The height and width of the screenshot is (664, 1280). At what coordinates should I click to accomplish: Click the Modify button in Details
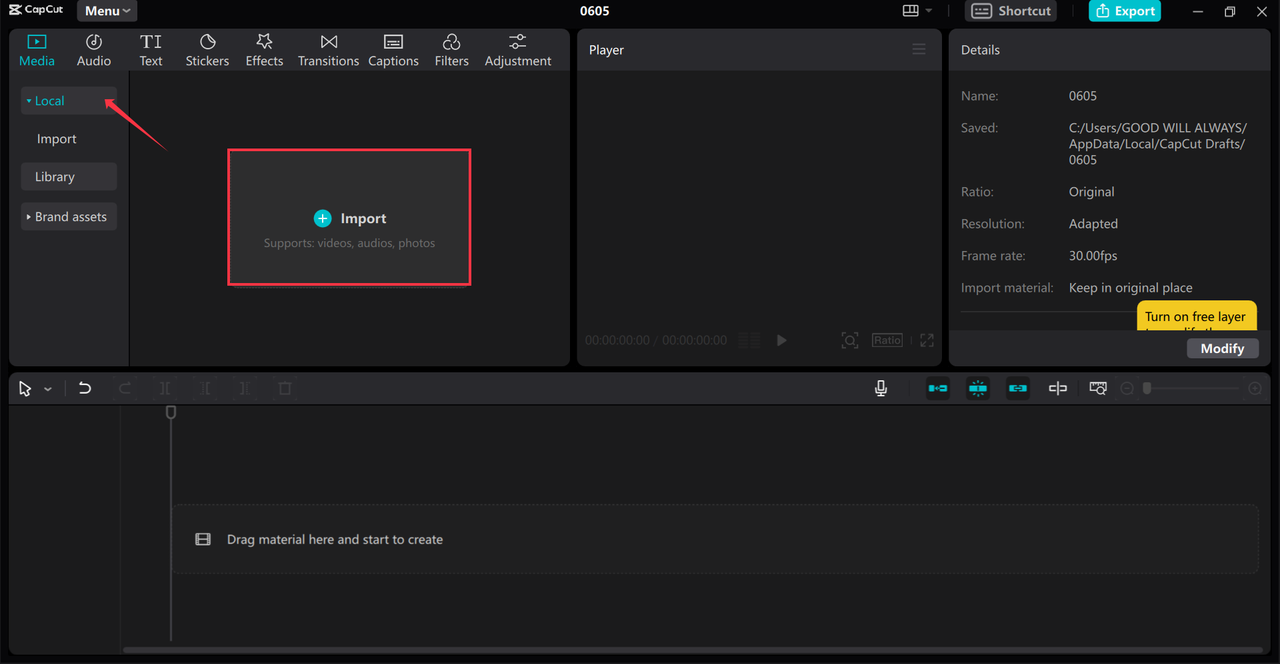tap(1222, 348)
